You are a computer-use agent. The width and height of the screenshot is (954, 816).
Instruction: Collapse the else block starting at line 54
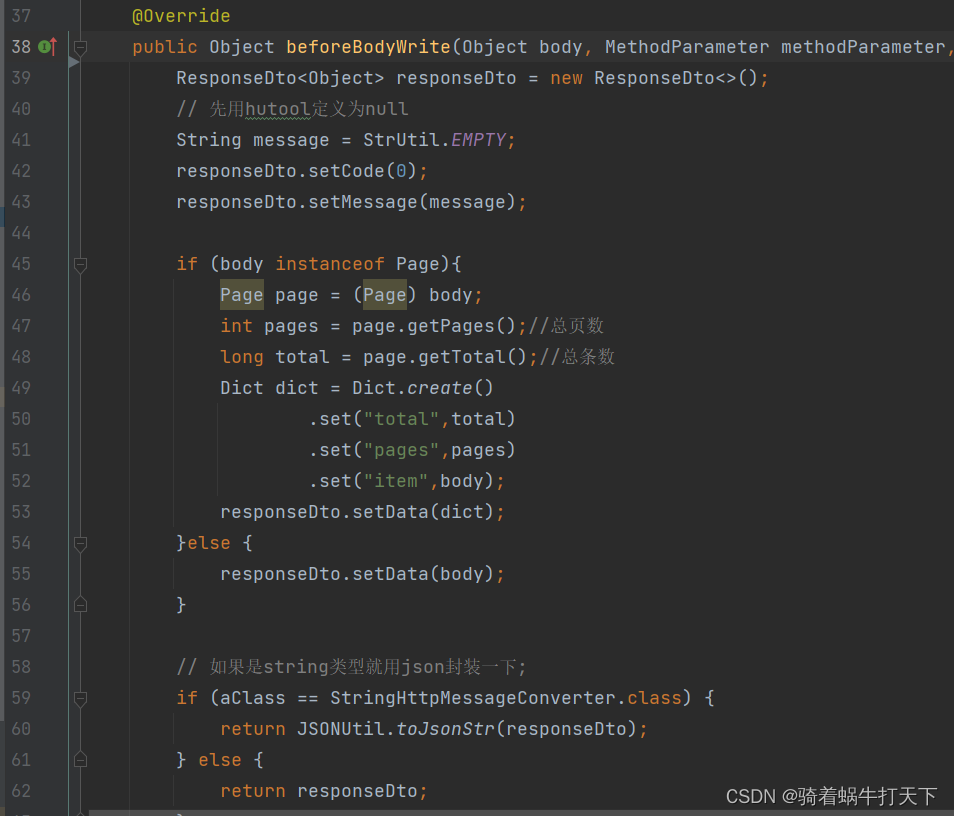click(82, 543)
